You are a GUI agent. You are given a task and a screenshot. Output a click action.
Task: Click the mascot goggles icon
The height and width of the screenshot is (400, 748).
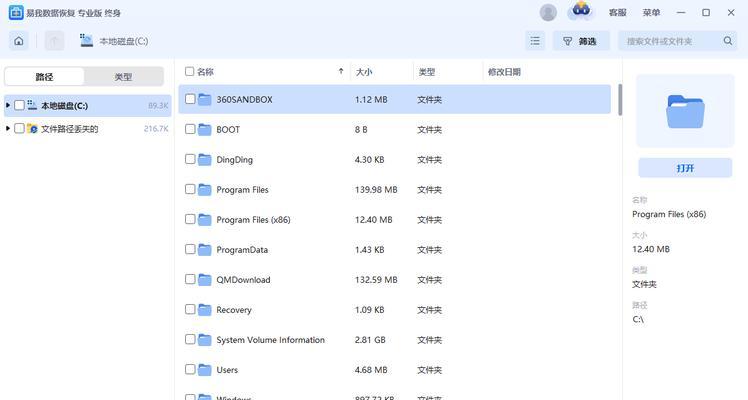pos(581,10)
